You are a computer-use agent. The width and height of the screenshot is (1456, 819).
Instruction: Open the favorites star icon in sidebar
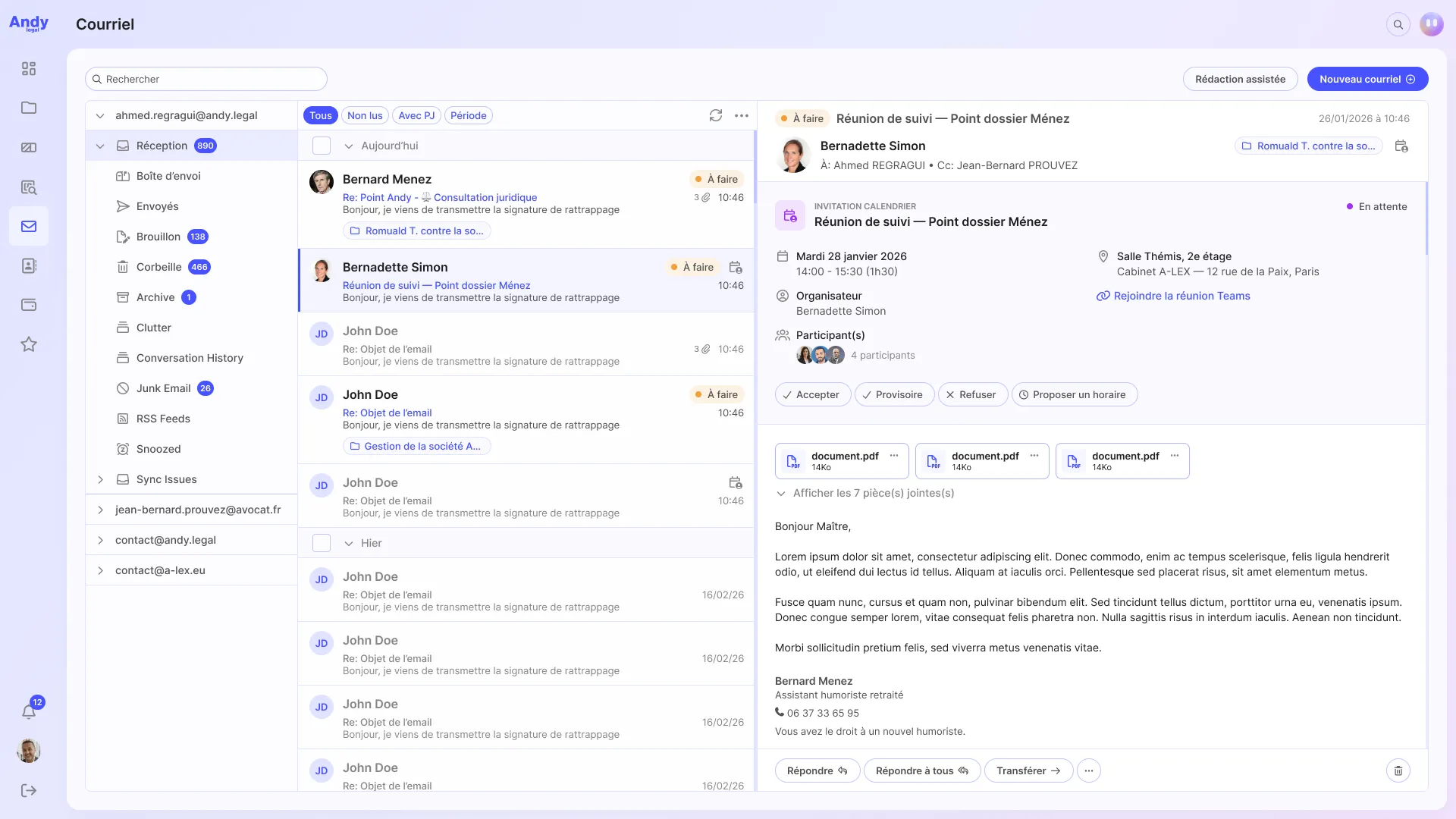pyautogui.click(x=29, y=344)
